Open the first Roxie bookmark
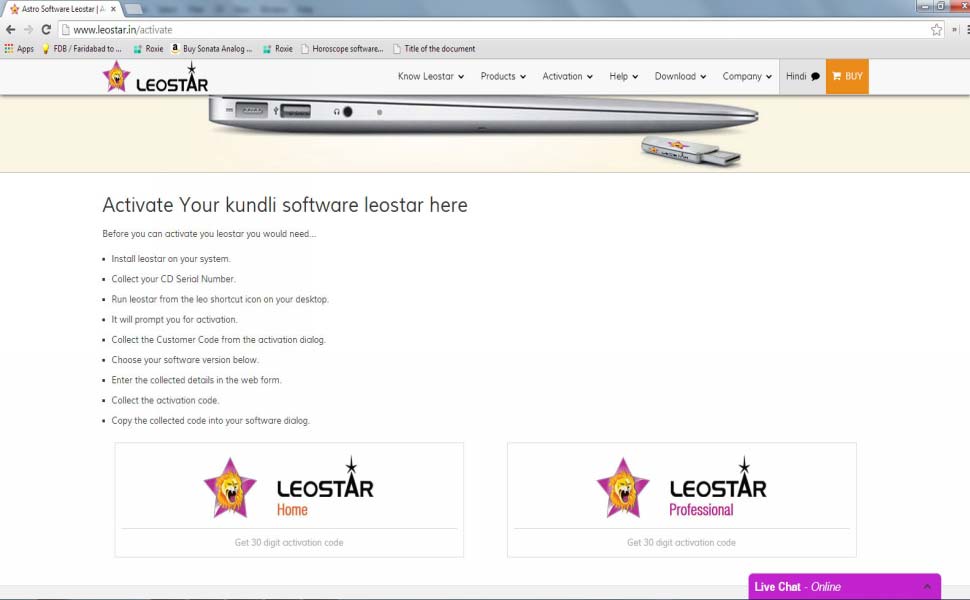Image resolution: width=970 pixels, height=600 pixels. point(148,49)
